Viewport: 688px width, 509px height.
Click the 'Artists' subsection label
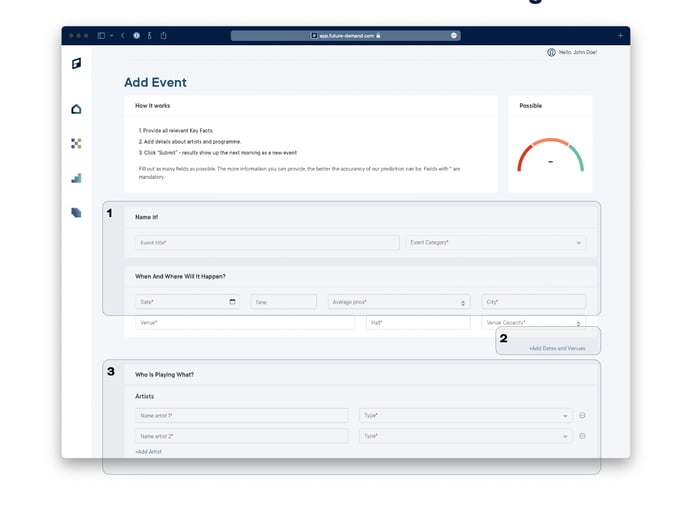pyautogui.click(x=144, y=396)
